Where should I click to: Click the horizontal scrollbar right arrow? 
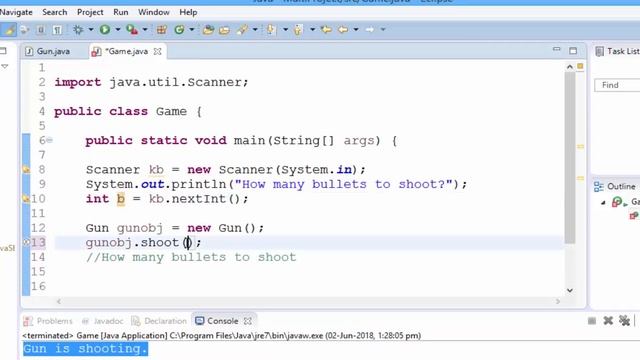[558, 302]
